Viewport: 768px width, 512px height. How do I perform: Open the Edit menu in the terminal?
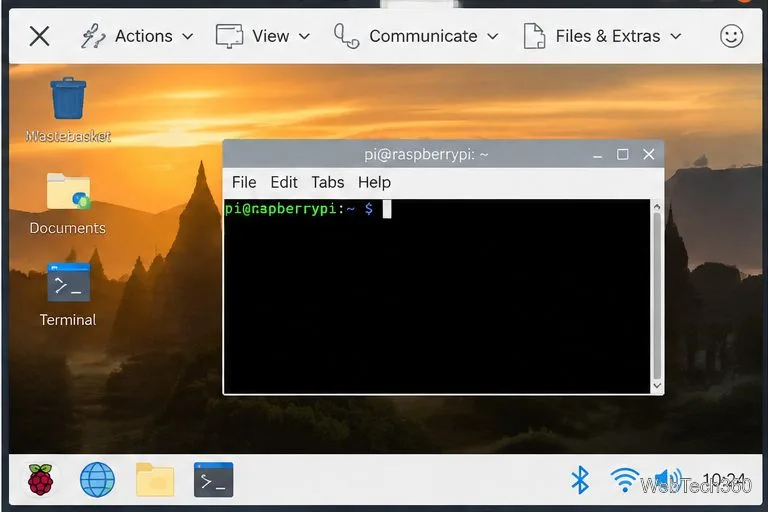(x=284, y=182)
